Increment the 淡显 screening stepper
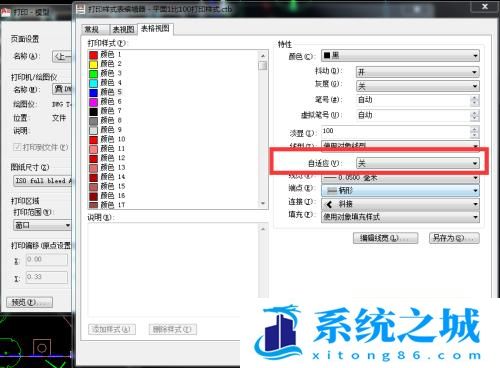 (x=474, y=129)
